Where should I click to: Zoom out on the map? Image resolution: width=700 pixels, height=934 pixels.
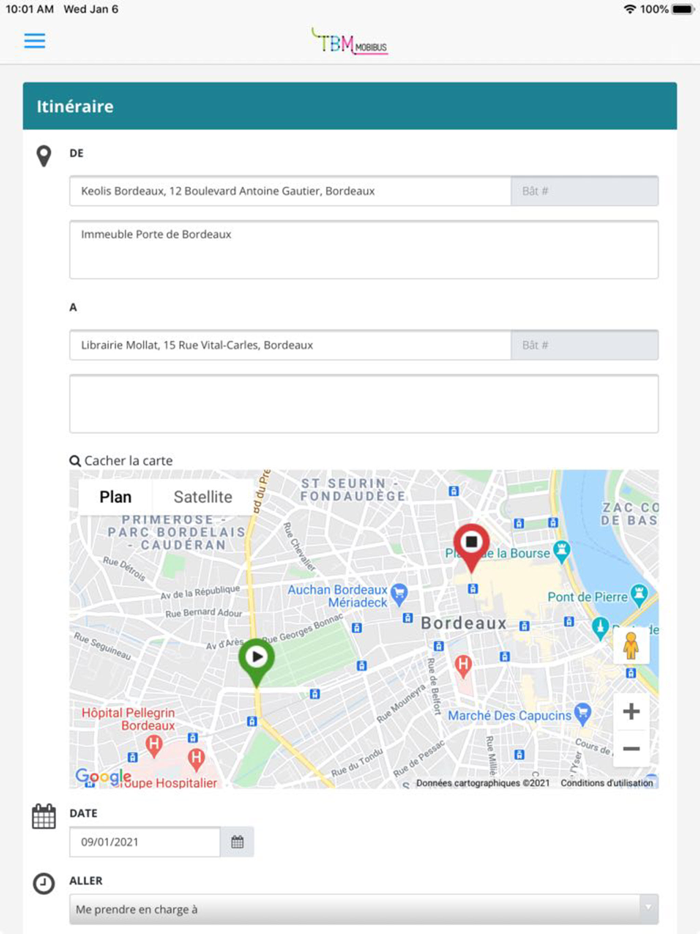coord(631,749)
